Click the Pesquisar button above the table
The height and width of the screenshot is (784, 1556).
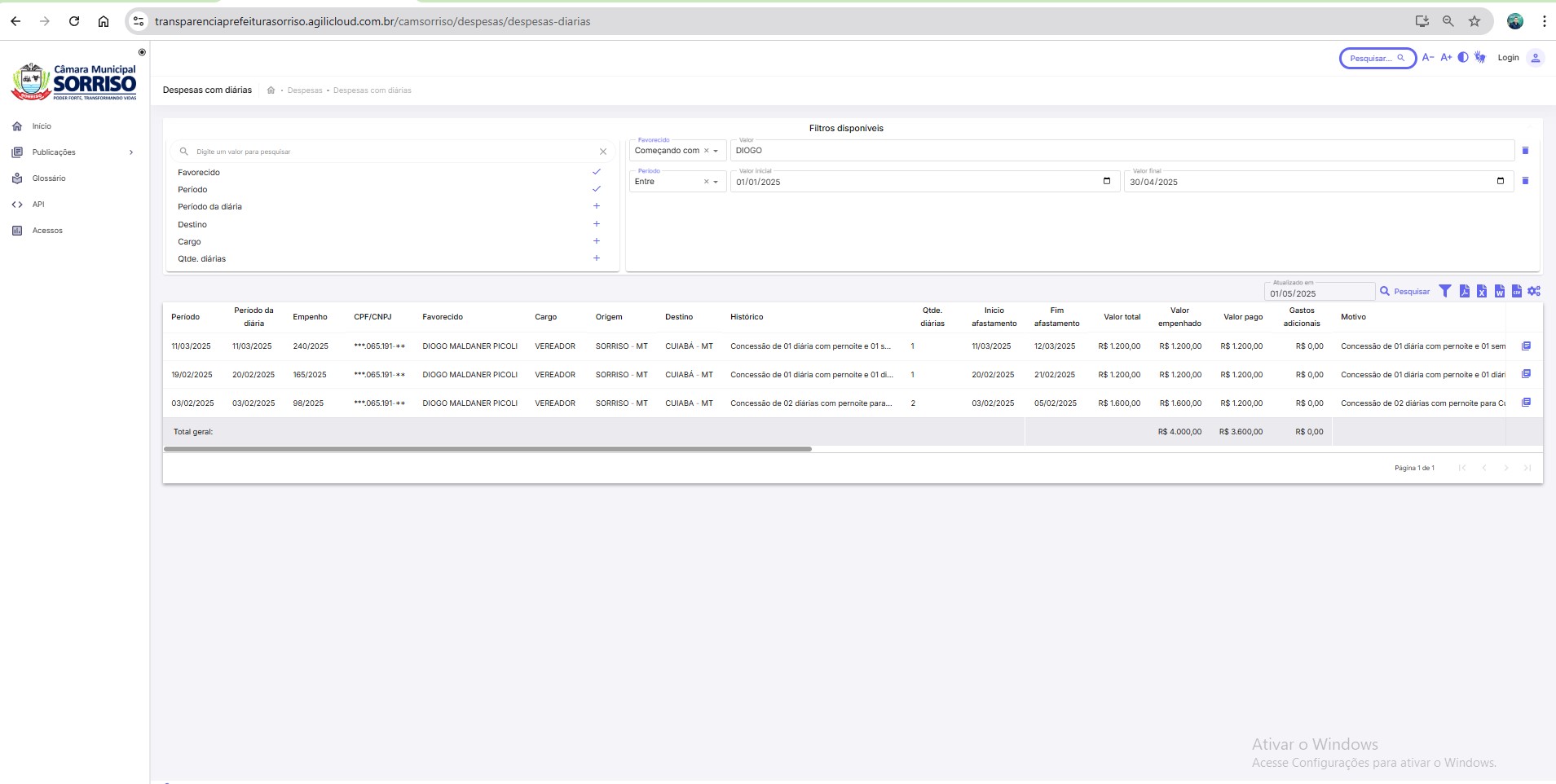click(1404, 291)
